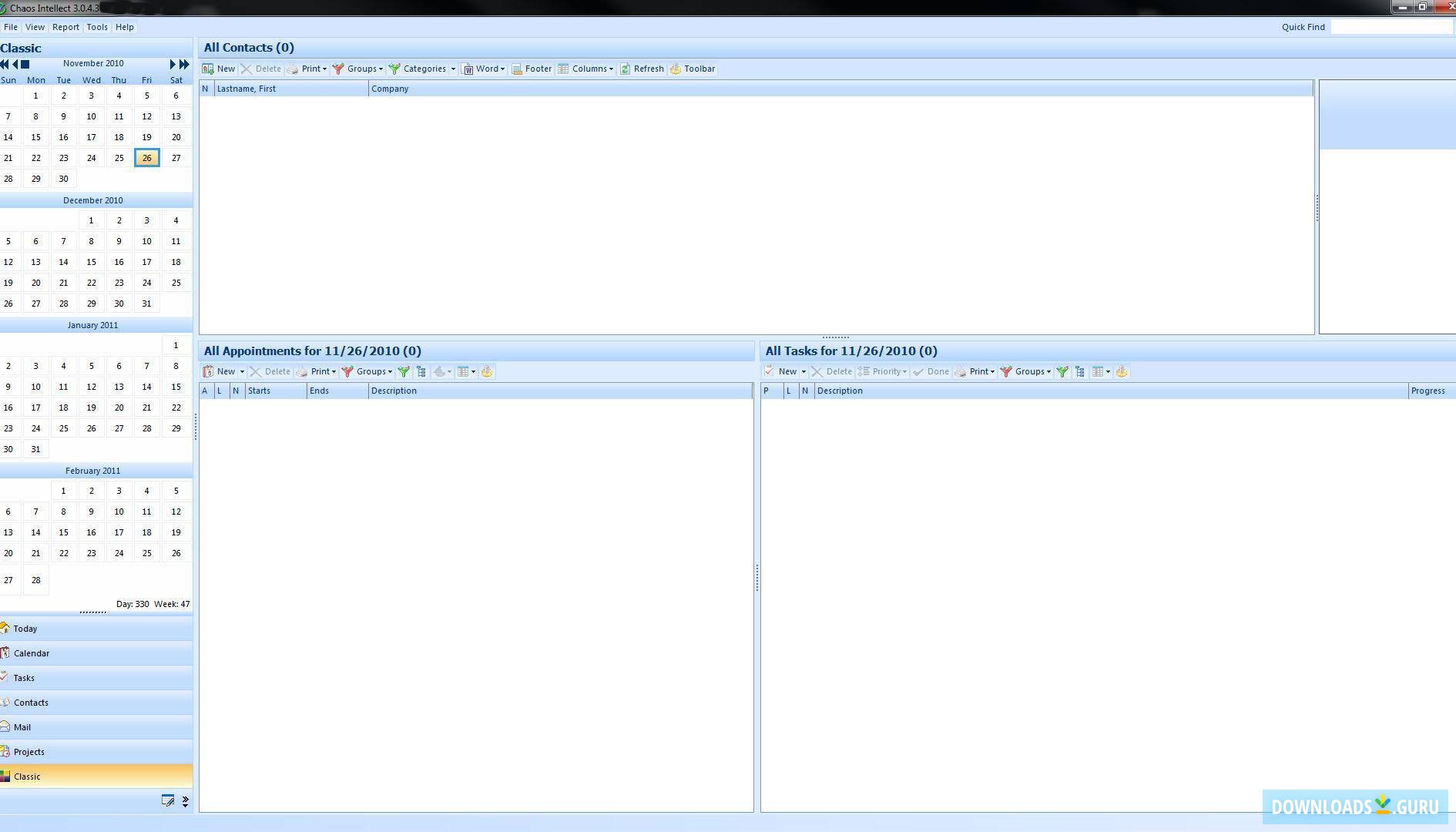Jump forward with double-right calendar arrow
Viewport: 1456px width, 832px height.
pyautogui.click(x=184, y=64)
